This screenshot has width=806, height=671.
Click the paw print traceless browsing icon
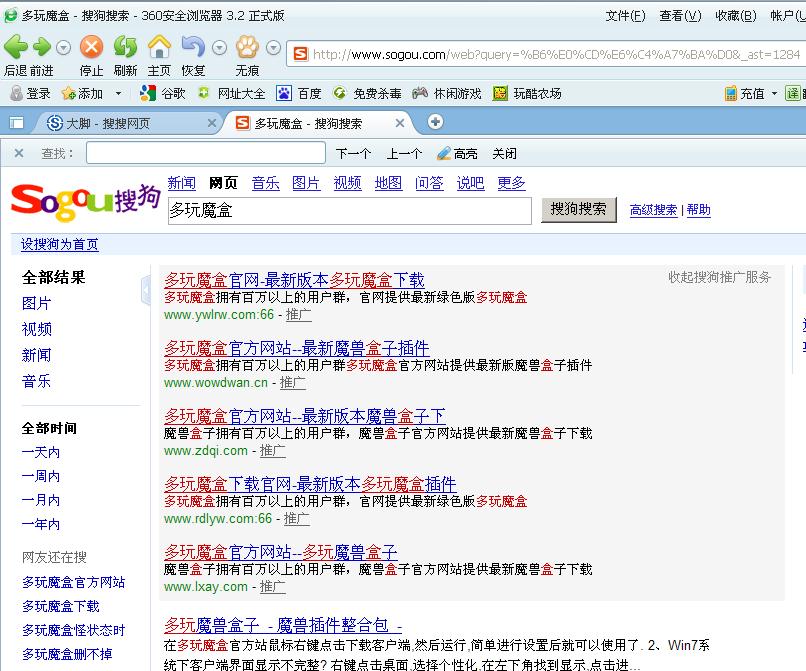pyautogui.click(x=247, y=47)
